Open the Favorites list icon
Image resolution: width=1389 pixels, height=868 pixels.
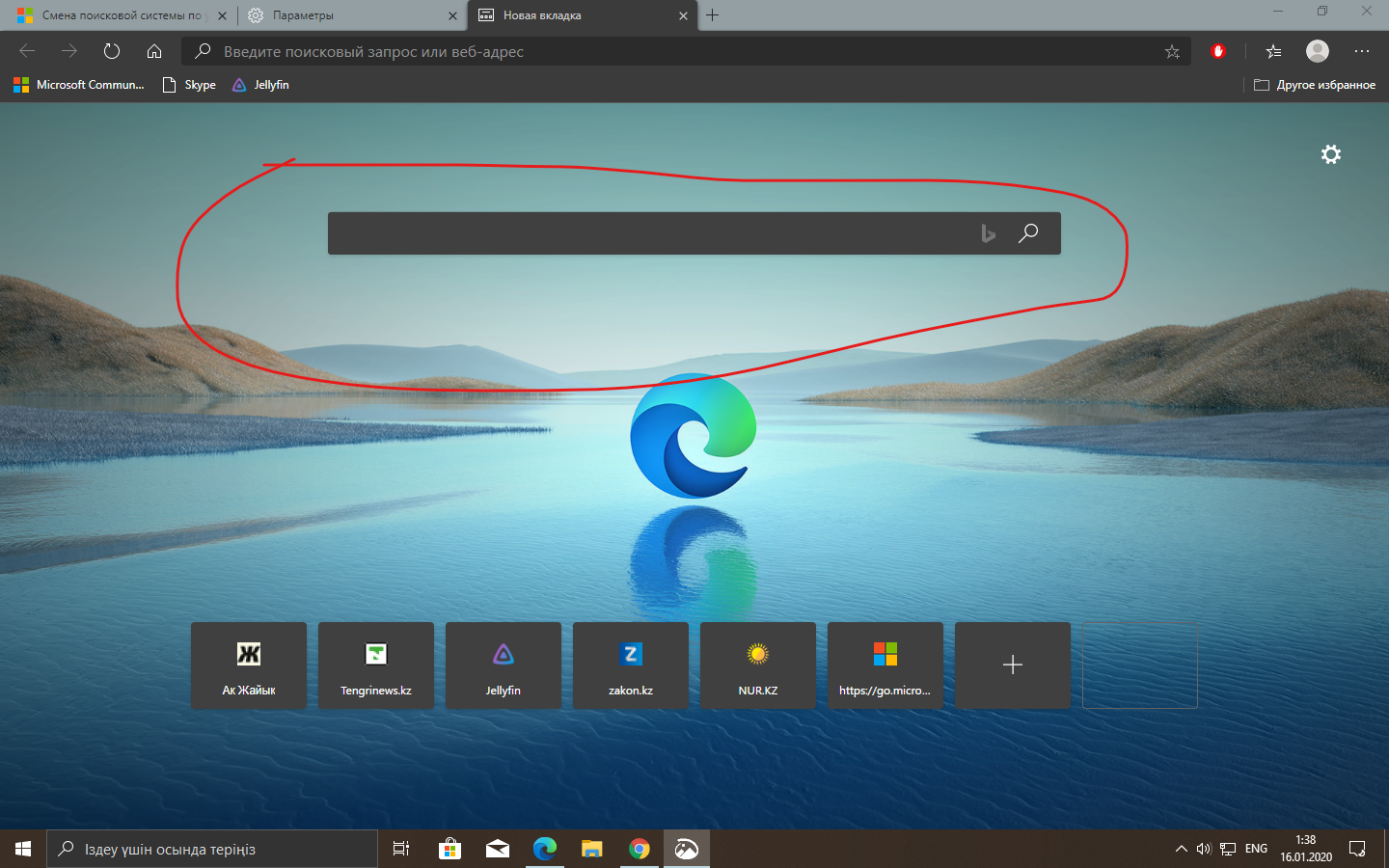[x=1273, y=51]
